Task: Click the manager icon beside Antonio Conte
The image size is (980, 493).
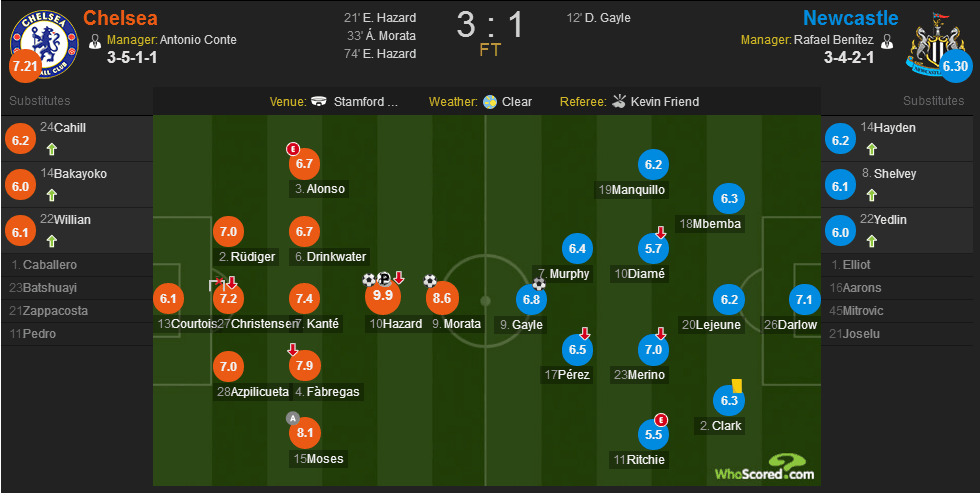Action: click(x=95, y=41)
